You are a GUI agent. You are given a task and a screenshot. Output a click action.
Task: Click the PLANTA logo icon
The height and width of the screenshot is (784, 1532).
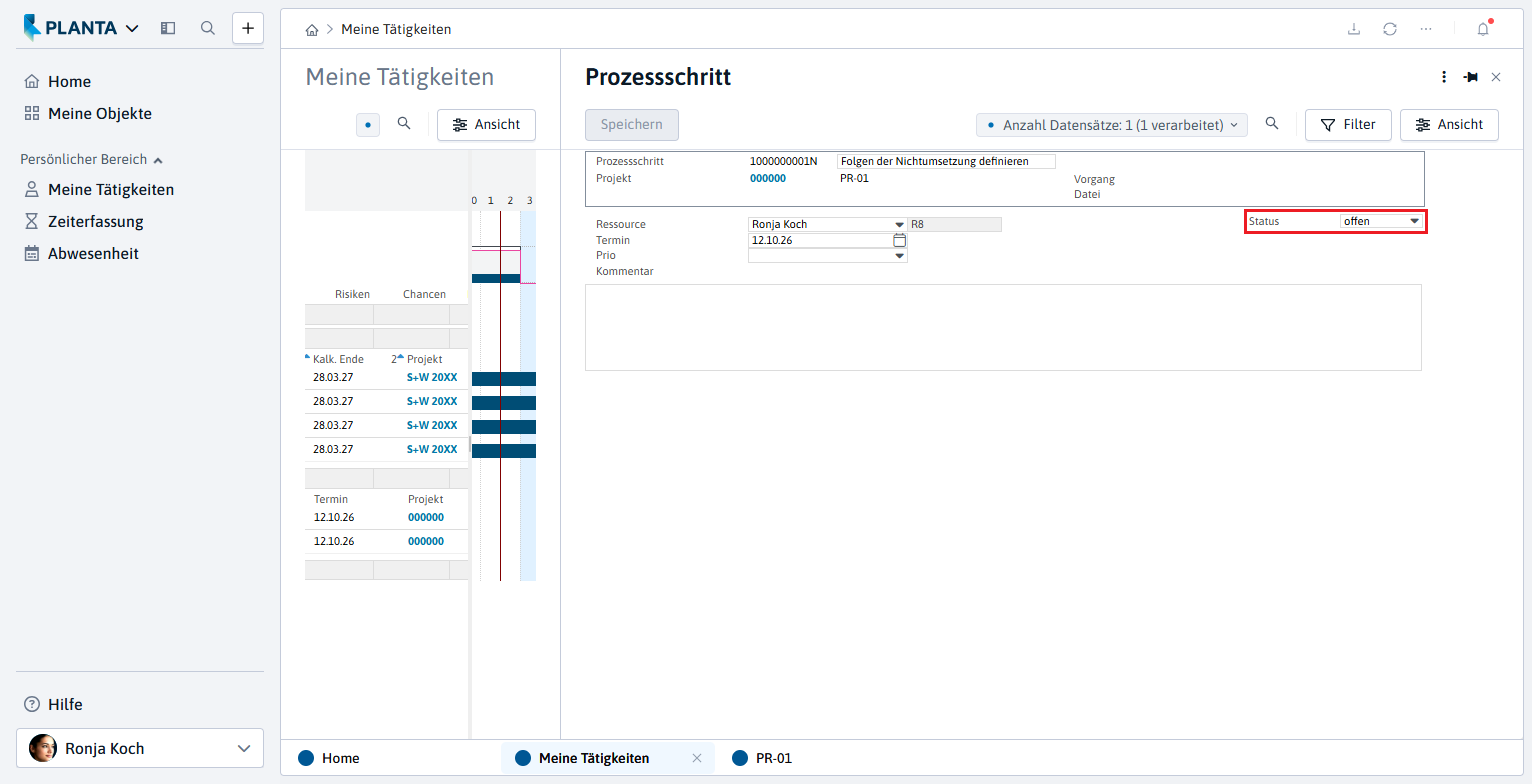(x=32, y=28)
